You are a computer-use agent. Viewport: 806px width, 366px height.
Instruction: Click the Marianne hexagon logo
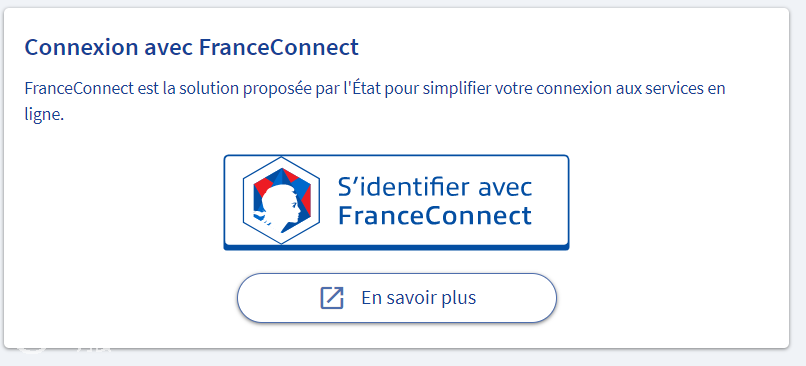[x=281, y=200]
